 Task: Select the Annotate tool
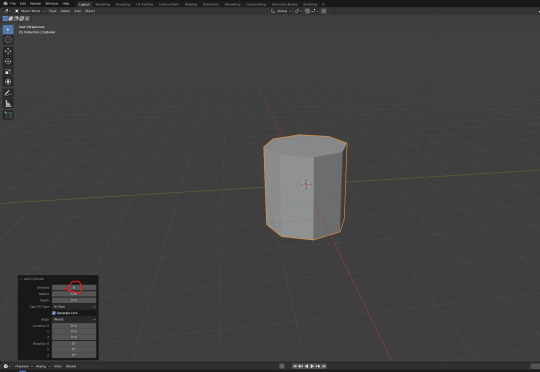(8, 93)
